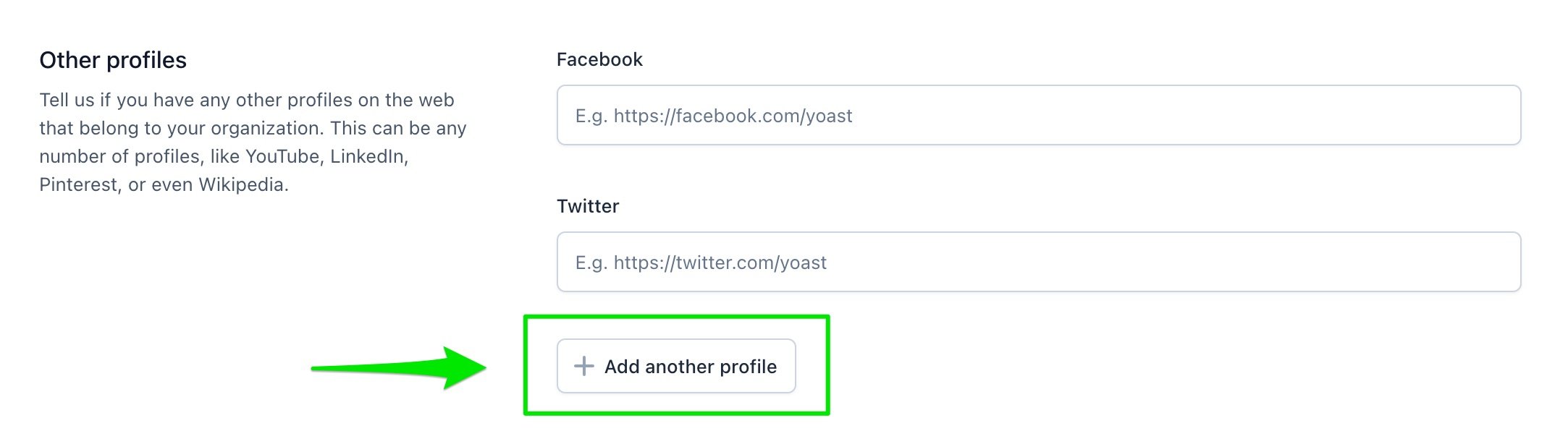Click the plus symbol inside the highlighted button

point(583,367)
